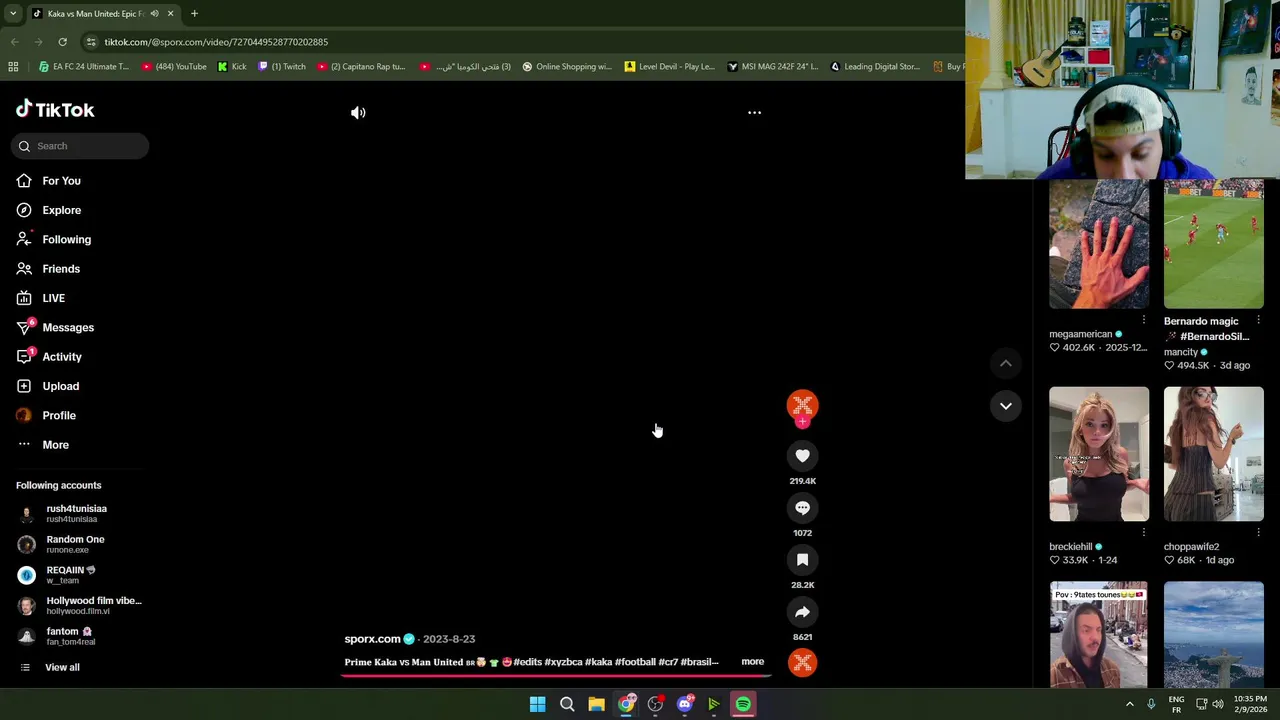Open 'Pov : 9tates tounes' video thumbnail
Image resolution: width=1280 pixels, height=720 pixels.
(x=1099, y=635)
